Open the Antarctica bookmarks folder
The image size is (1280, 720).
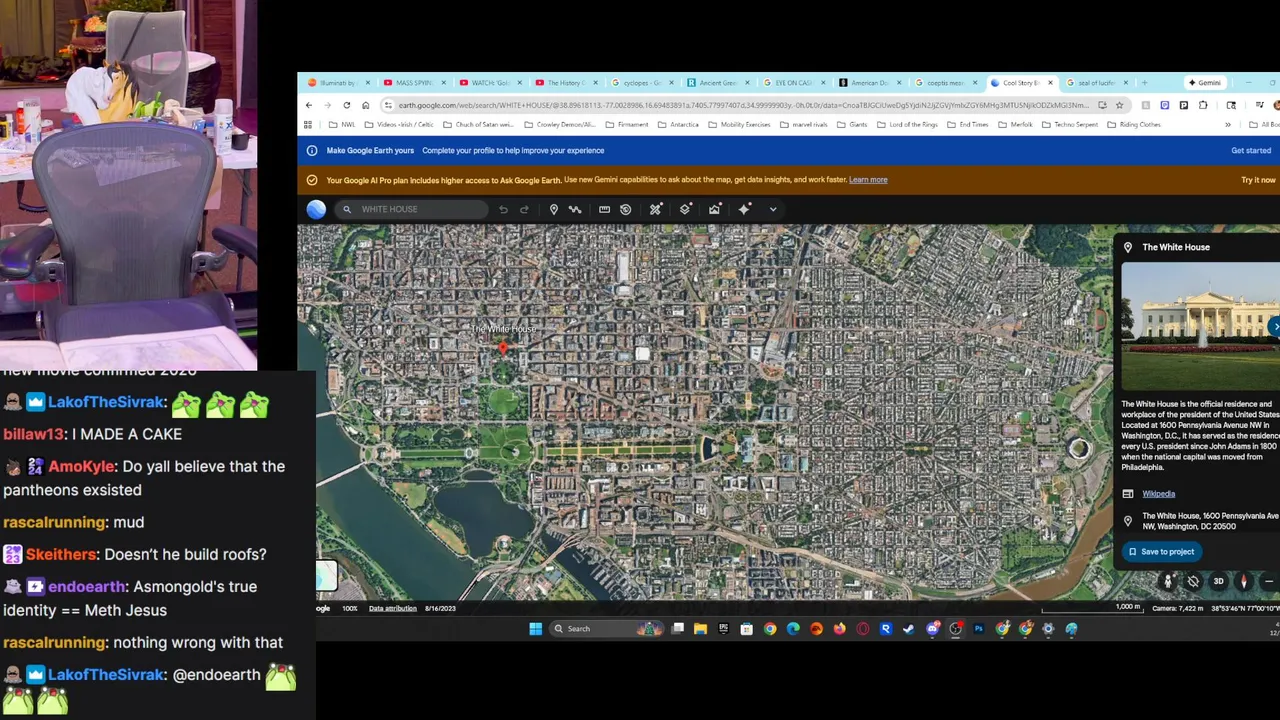(x=678, y=125)
